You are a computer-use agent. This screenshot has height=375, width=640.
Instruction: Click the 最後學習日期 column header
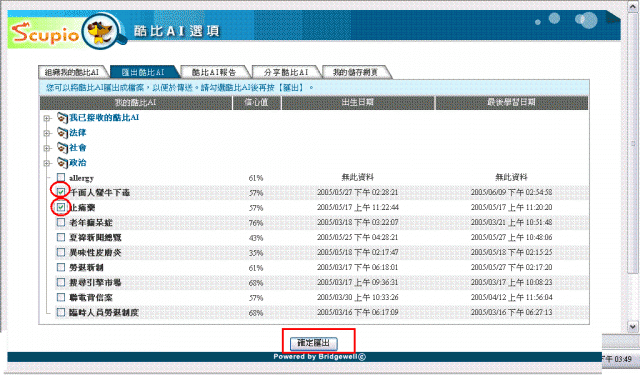[511, 103]
